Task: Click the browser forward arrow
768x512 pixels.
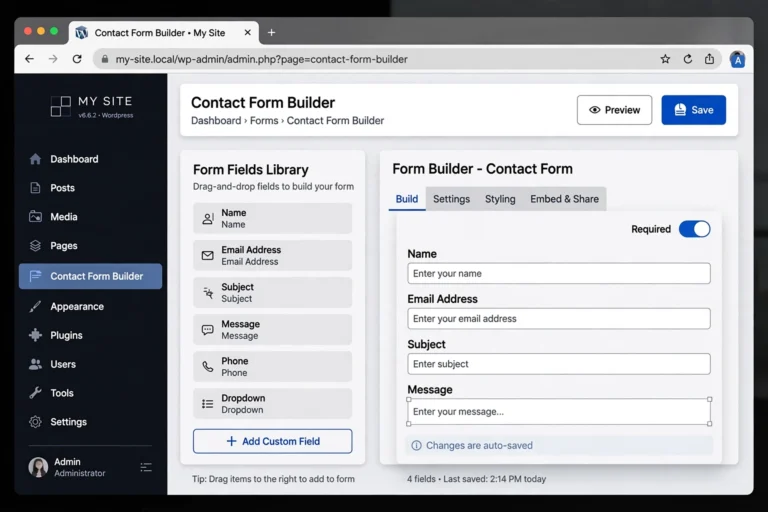Action: 53,59
